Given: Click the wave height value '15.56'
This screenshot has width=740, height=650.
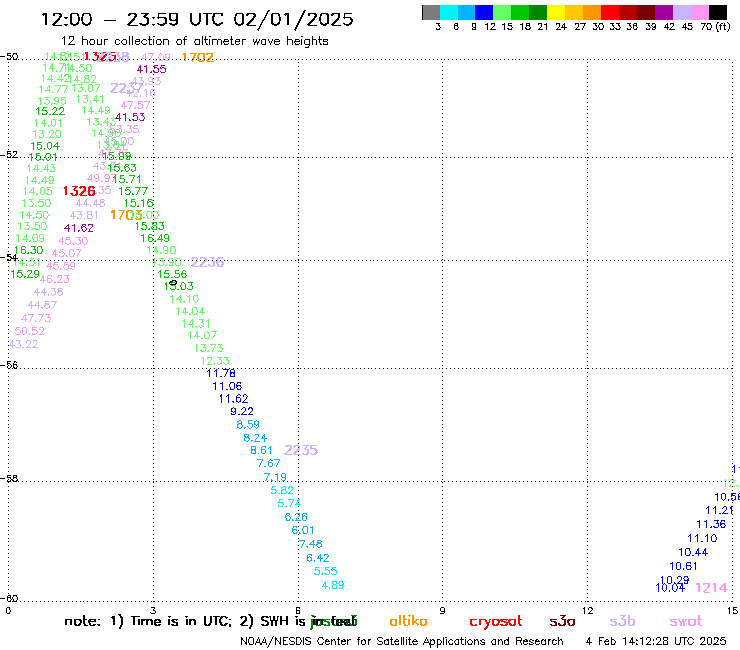Looking at the screenshot, I should coord(172,274).
